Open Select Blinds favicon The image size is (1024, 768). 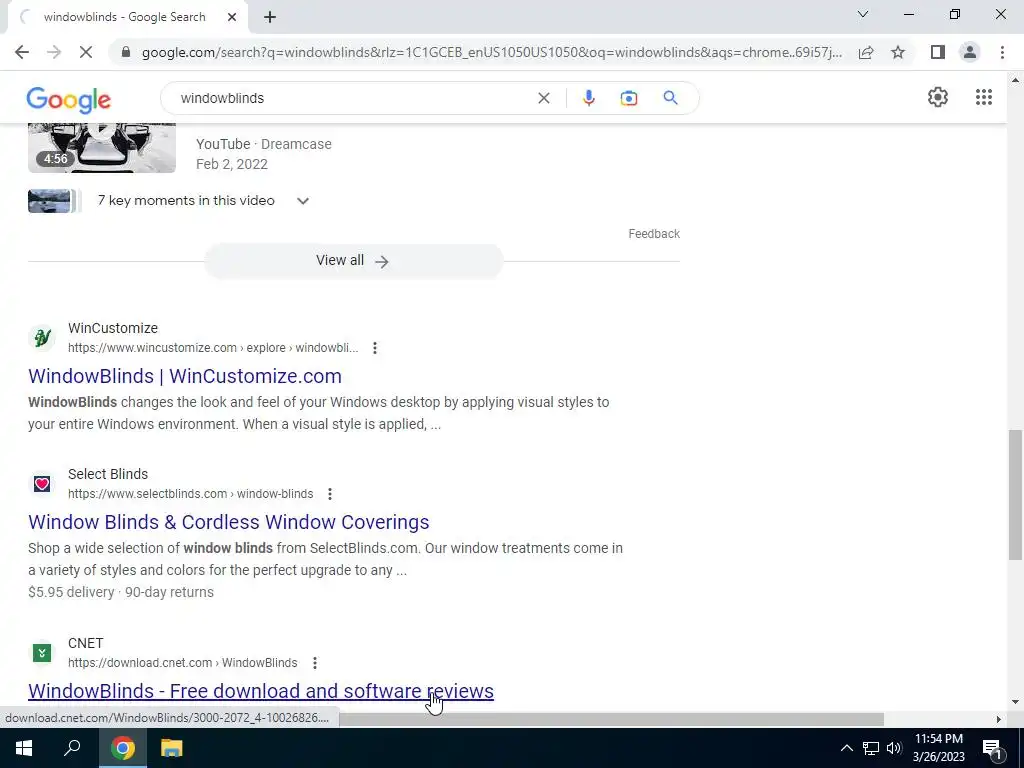coord(42,484)
